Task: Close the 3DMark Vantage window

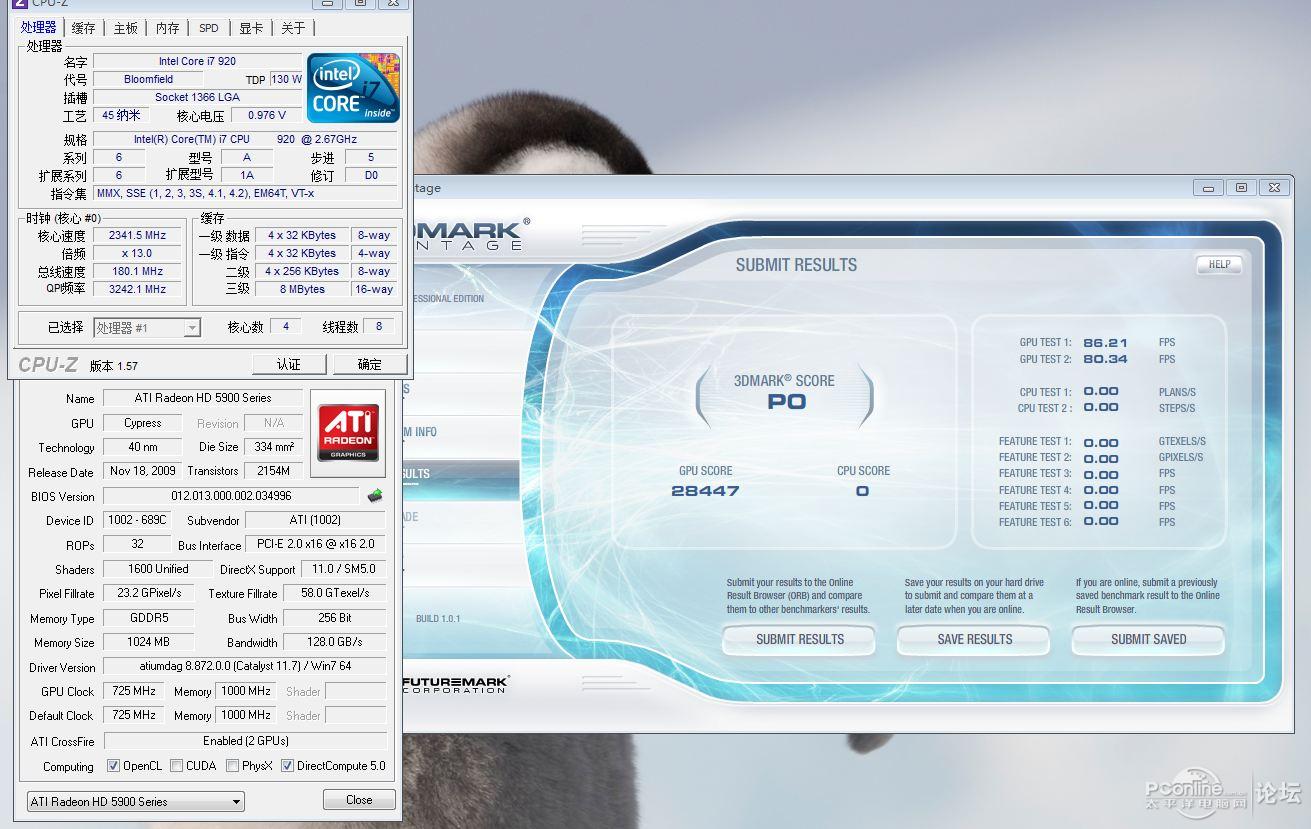Action: [1274, 187]
